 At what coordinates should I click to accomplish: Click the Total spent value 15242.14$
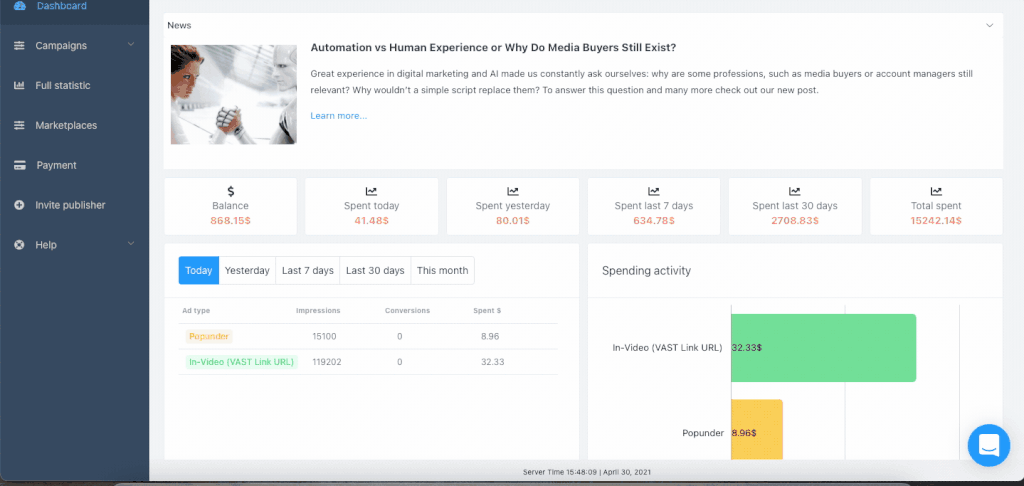[936, 221]
